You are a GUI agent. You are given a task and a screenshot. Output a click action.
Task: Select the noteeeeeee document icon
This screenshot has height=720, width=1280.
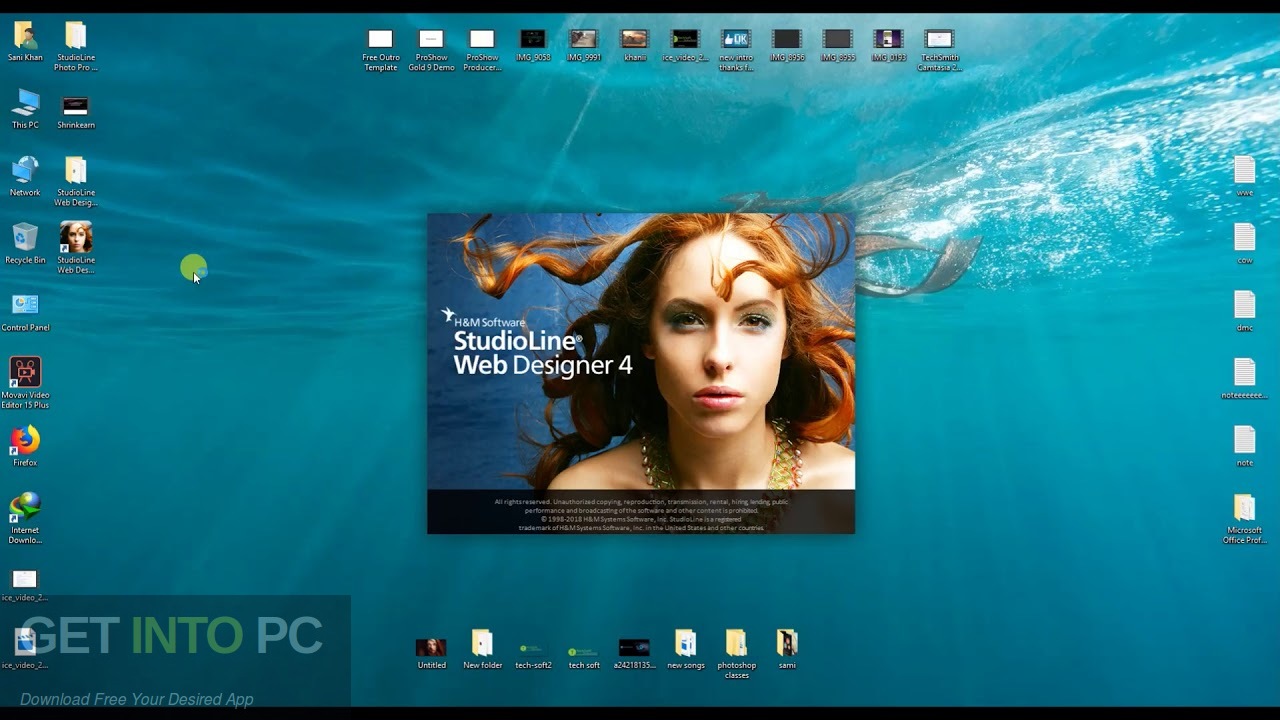[x=1244, y=372]
